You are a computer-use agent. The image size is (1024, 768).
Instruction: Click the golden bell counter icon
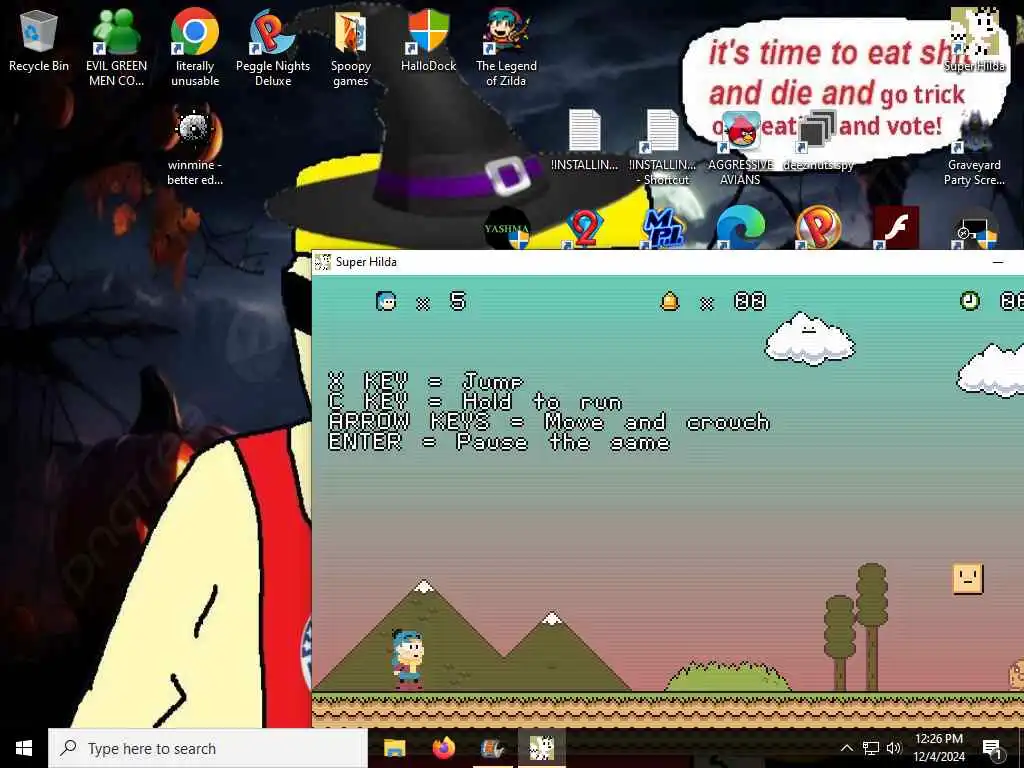pyautogui.click(x=670, y=301)
